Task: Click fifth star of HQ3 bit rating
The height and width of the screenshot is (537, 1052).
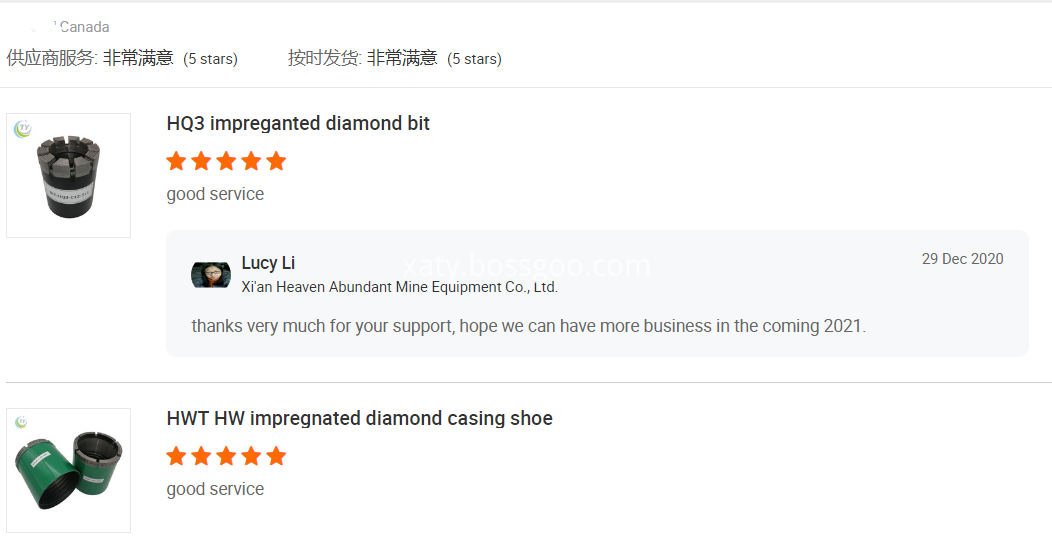Action: click(276, 161)
